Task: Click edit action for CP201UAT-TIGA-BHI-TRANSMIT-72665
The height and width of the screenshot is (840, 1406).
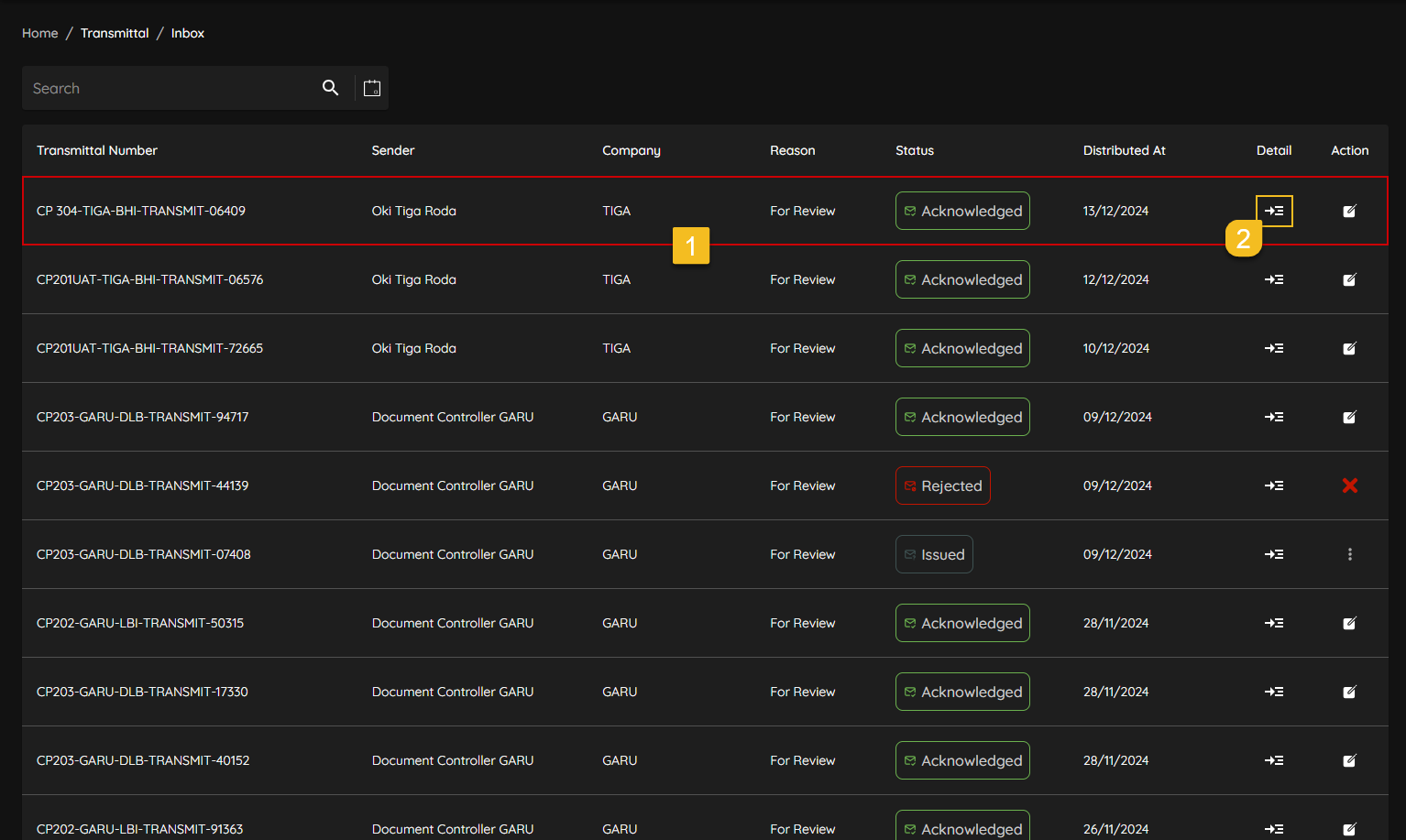Action: 1349,348
